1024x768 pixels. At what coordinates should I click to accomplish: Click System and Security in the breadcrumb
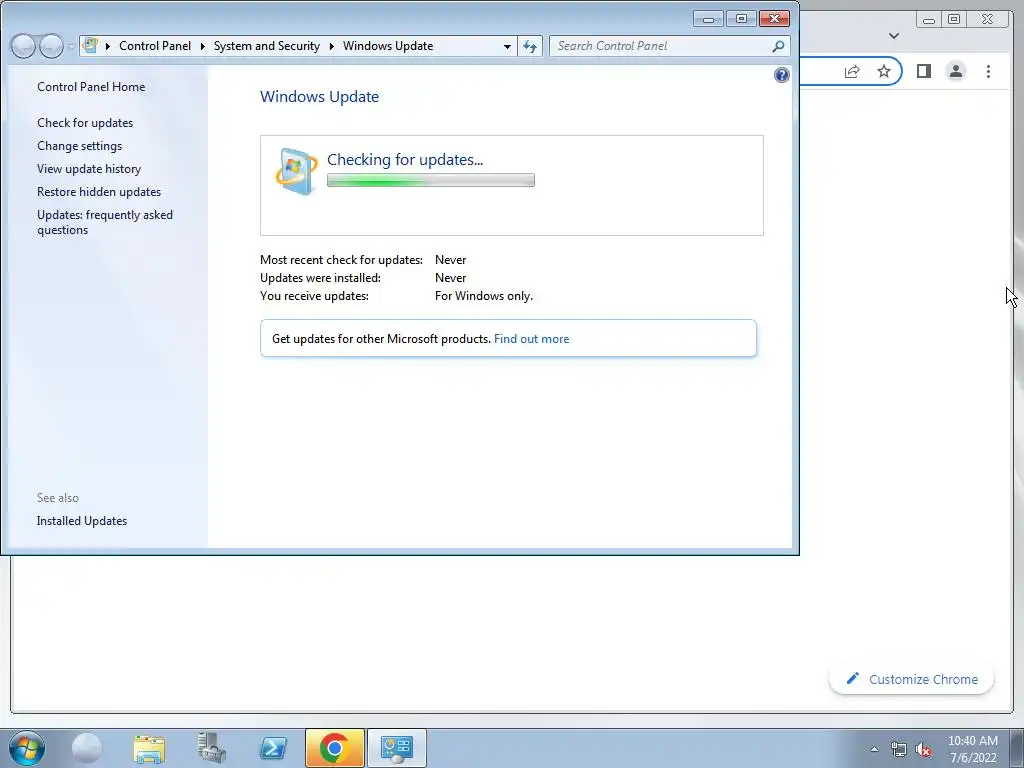pos(266,46)
